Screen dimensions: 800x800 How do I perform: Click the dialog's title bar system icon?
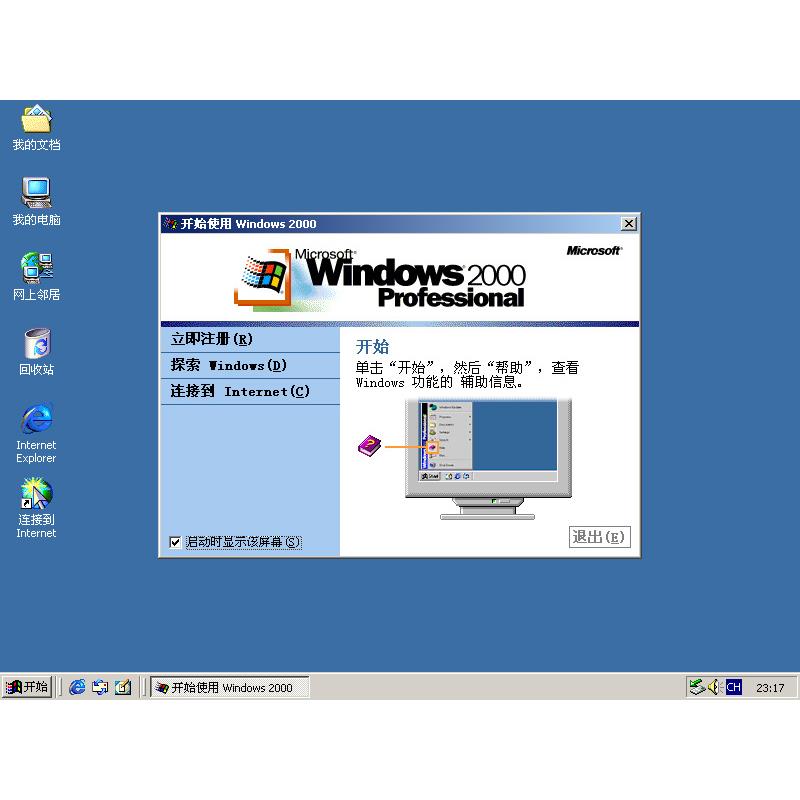point(170,223)
